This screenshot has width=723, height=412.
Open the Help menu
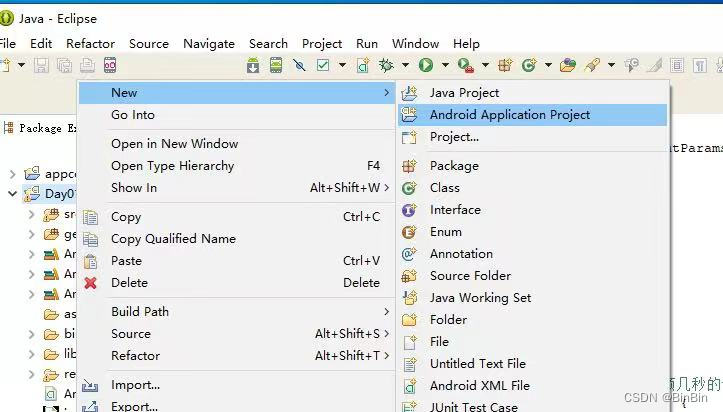(x=466, y=44)
